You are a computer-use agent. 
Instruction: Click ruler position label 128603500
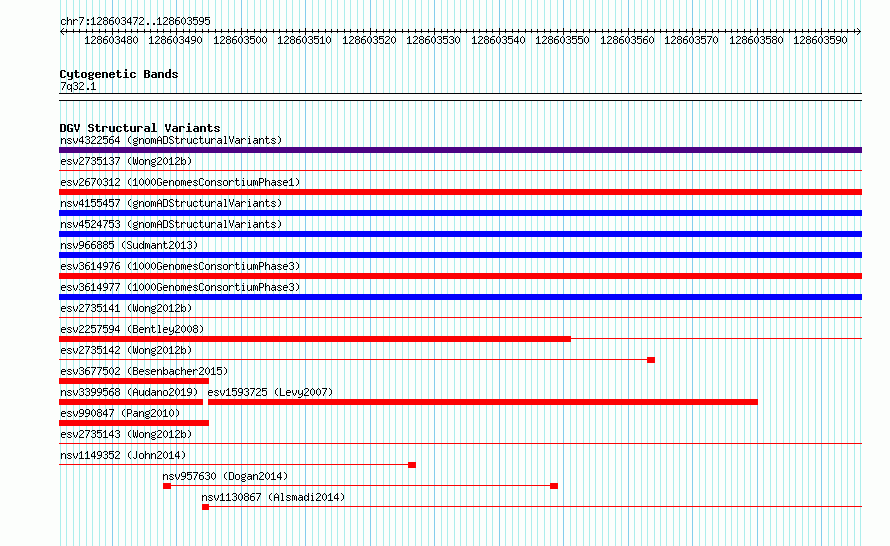(240, 40)
